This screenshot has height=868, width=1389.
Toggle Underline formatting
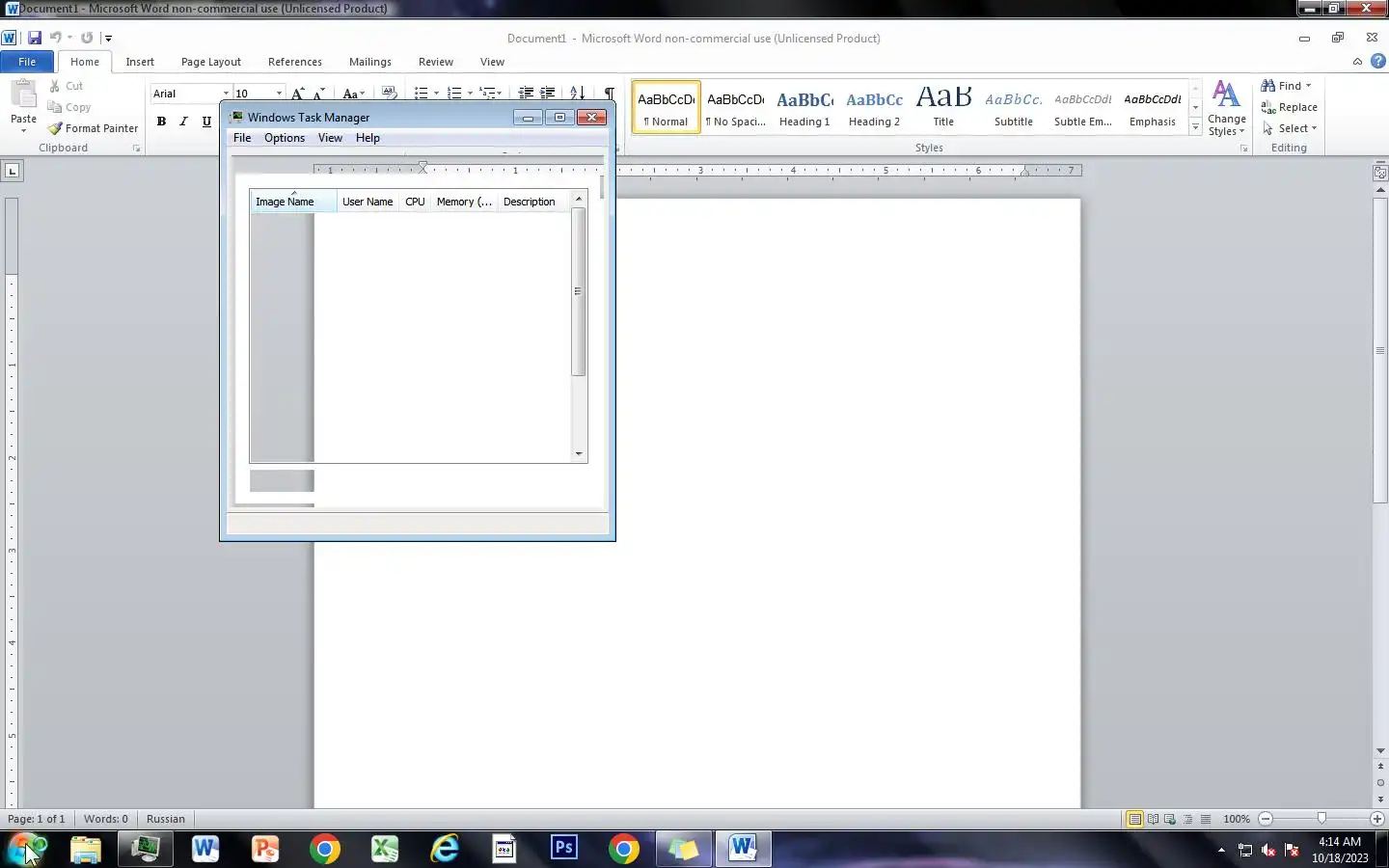[x=205, y=122]
